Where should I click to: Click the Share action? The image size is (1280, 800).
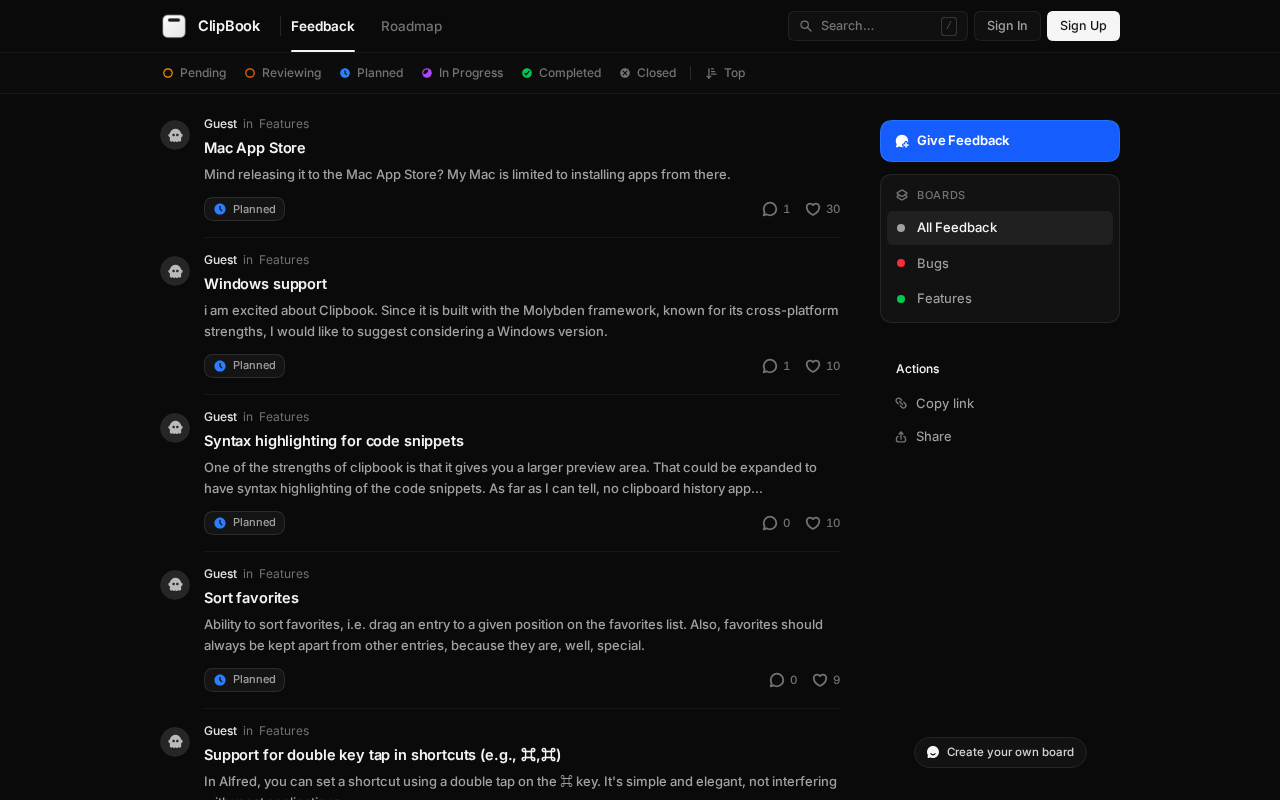(923, 436)
